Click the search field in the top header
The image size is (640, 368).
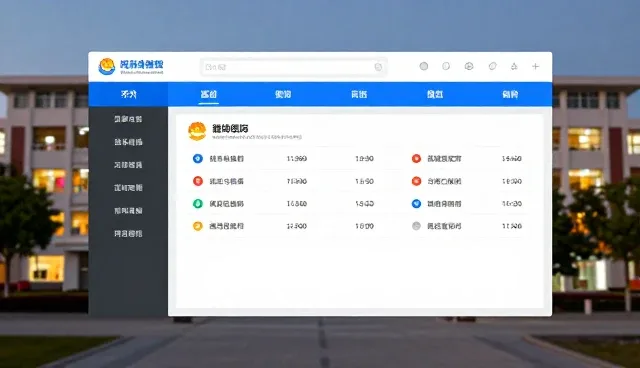[293, 67]
